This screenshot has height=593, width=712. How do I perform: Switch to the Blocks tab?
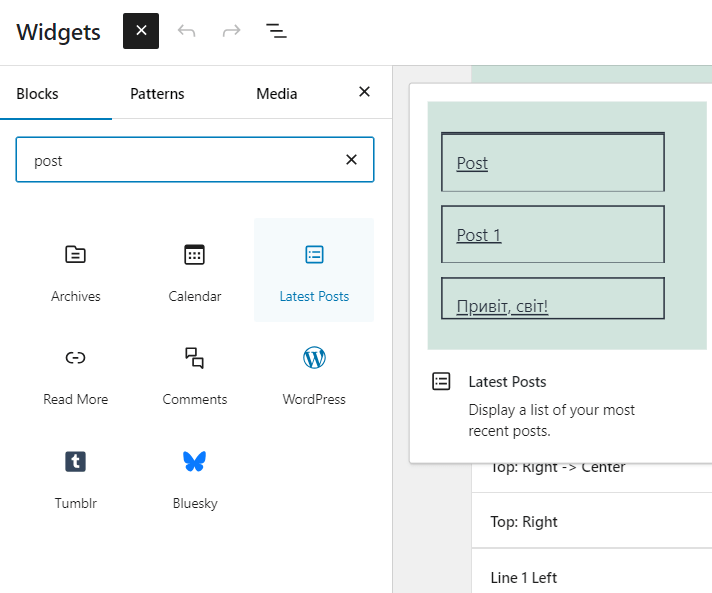click(37, 94)
